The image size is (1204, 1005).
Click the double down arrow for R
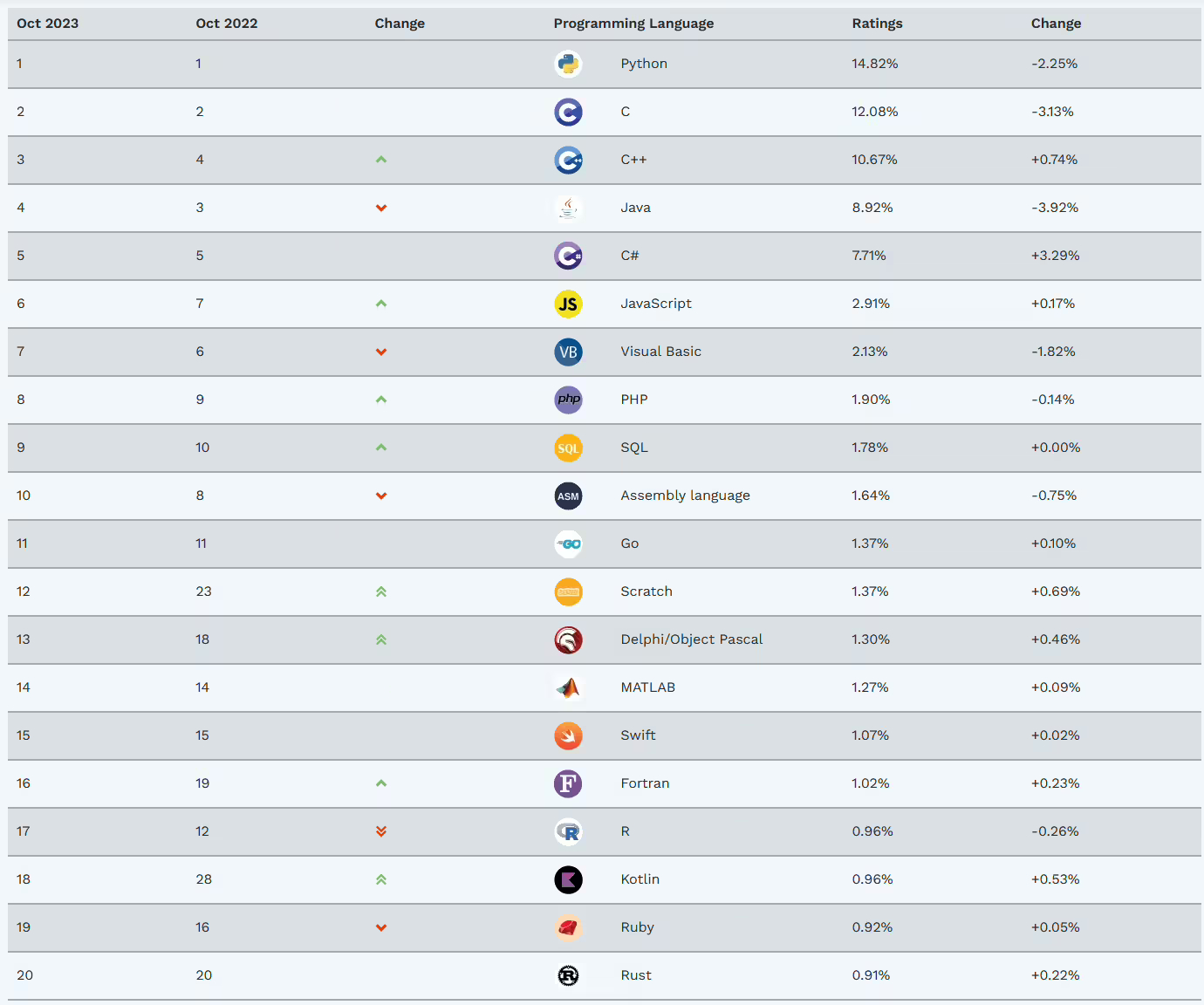tap(381, 831)
